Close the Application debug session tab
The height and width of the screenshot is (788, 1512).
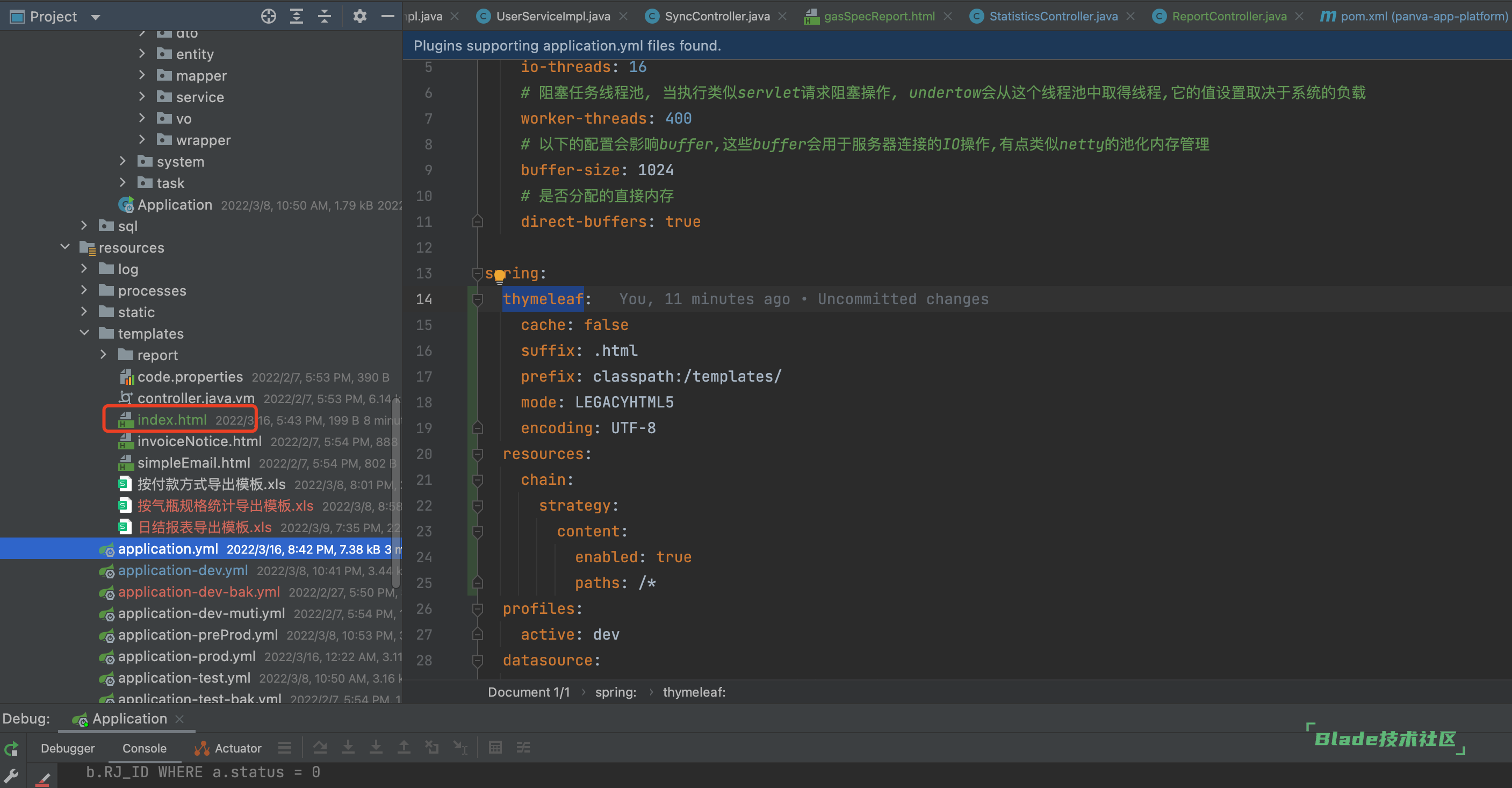(x=179, y=719)
